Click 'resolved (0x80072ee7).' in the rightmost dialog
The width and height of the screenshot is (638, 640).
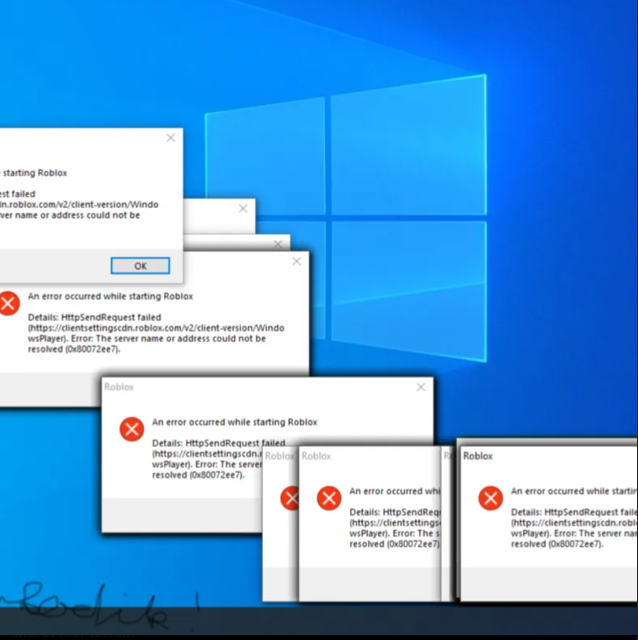tap(557, 544)
